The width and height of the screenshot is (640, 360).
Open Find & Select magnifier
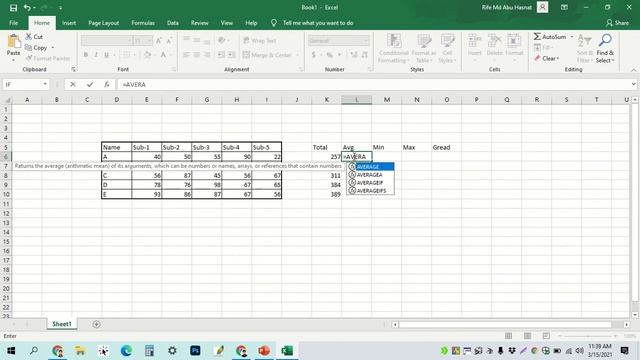pyautogui.click(x=605, y=48)
